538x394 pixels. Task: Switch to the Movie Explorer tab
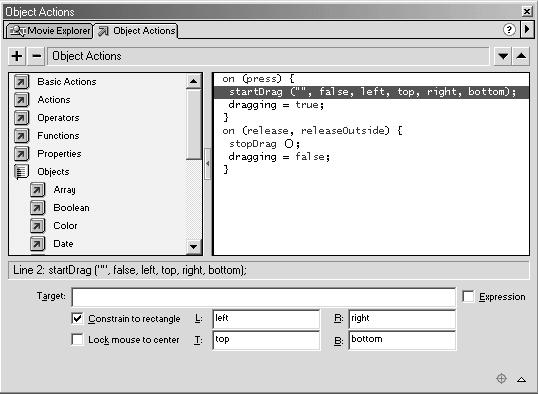point(49,31)
